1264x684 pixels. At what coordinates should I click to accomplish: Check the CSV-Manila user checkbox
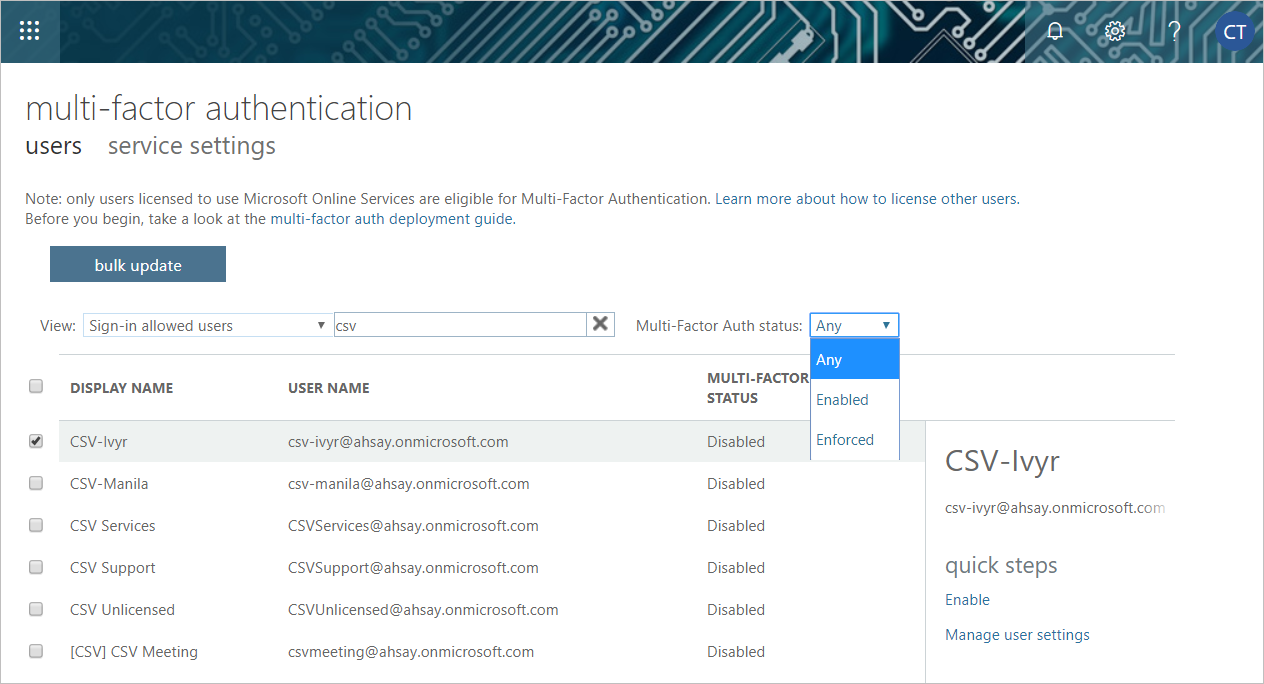tap(36, 483)
